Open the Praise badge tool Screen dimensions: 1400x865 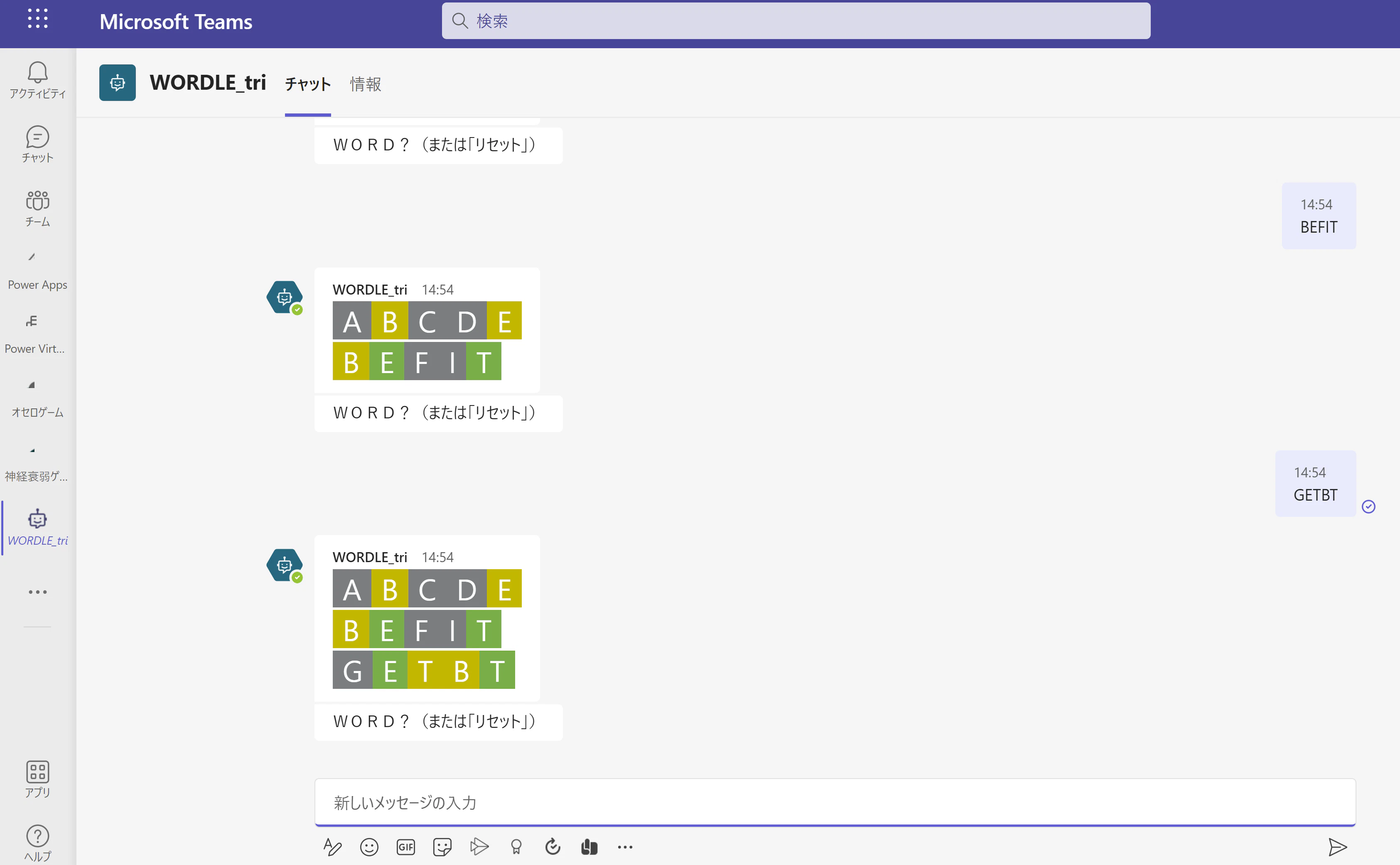tap(516, 847)
